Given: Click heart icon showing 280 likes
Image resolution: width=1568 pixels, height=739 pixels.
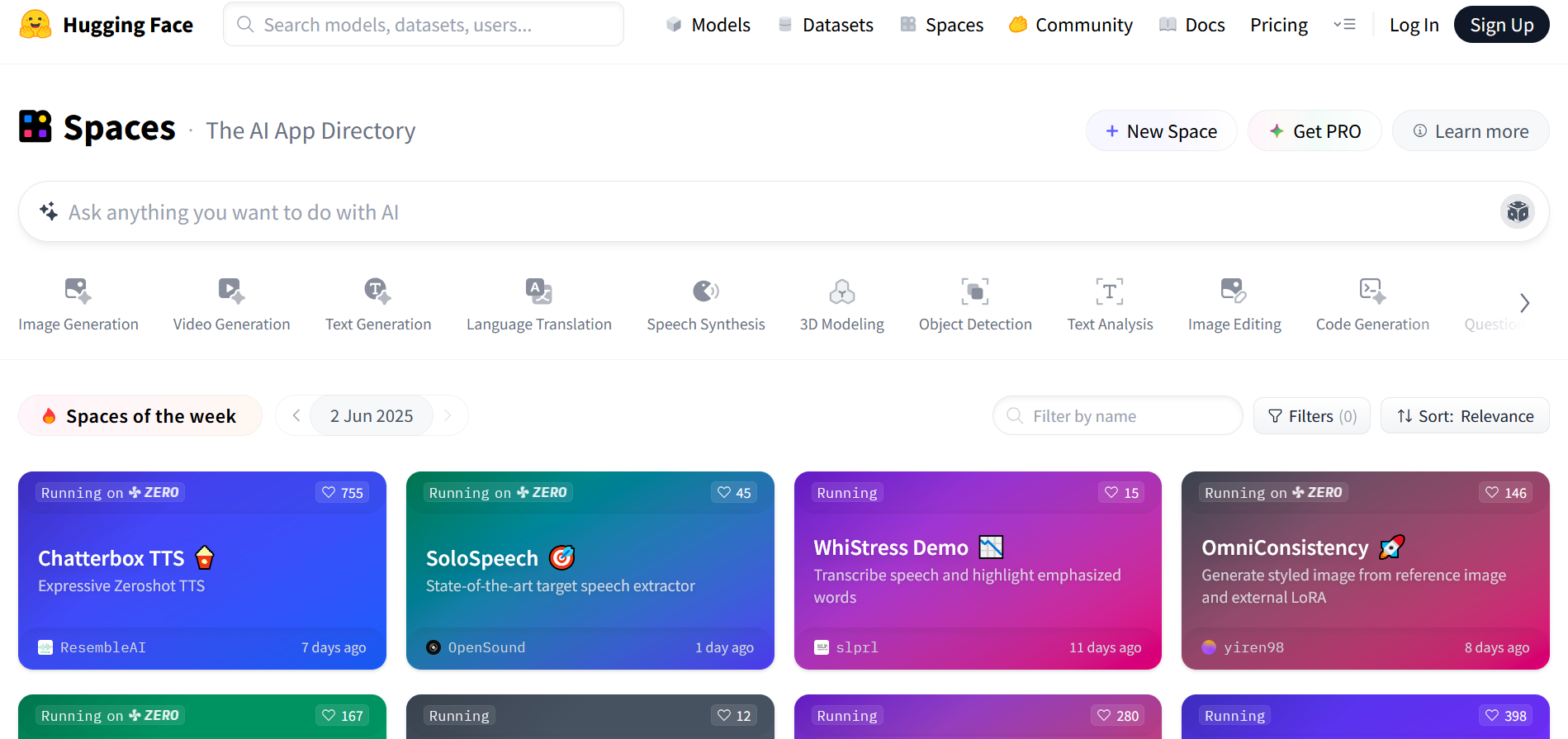Looking at the screenshot, I should pyautogui.click(x=1118, y=716).
